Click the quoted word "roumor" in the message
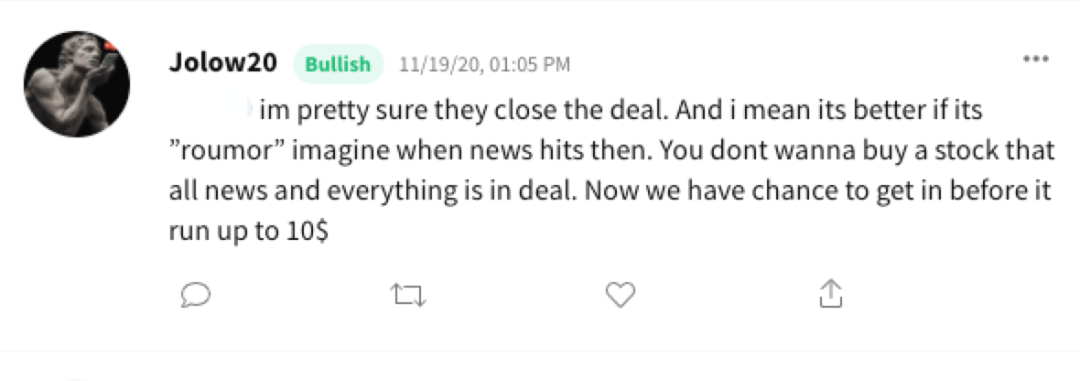 pos(227,150)
